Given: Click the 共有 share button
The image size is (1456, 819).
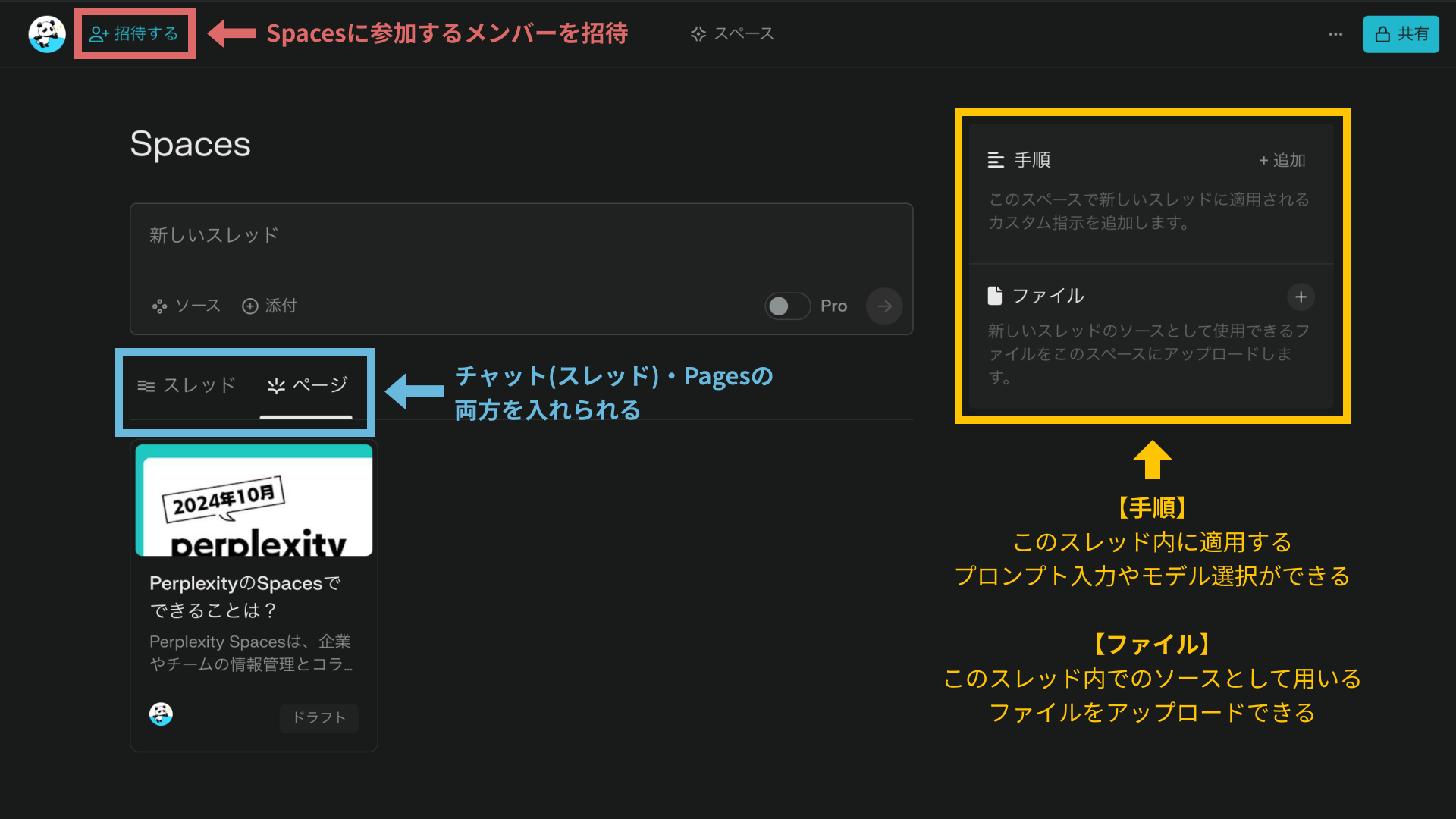Looking at the screenshot, I should tap(1401, 33).
